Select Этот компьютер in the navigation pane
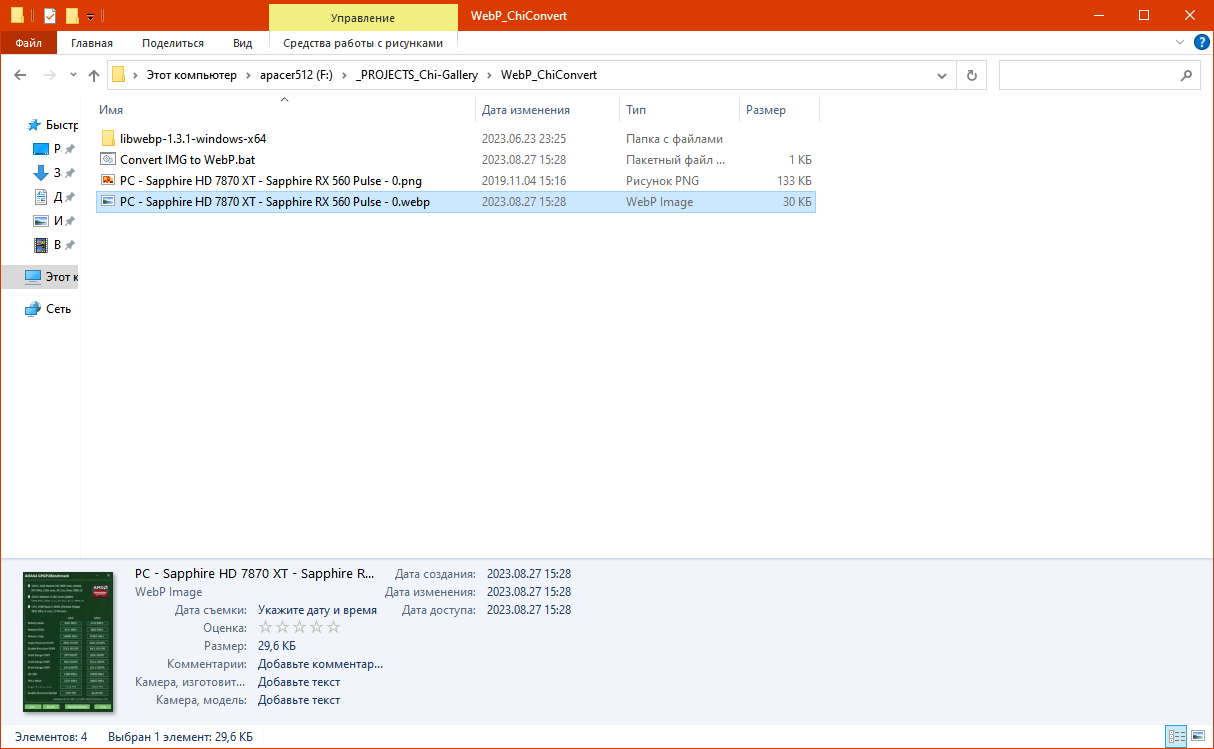The image size is (1214, 749). click(40, 277)
